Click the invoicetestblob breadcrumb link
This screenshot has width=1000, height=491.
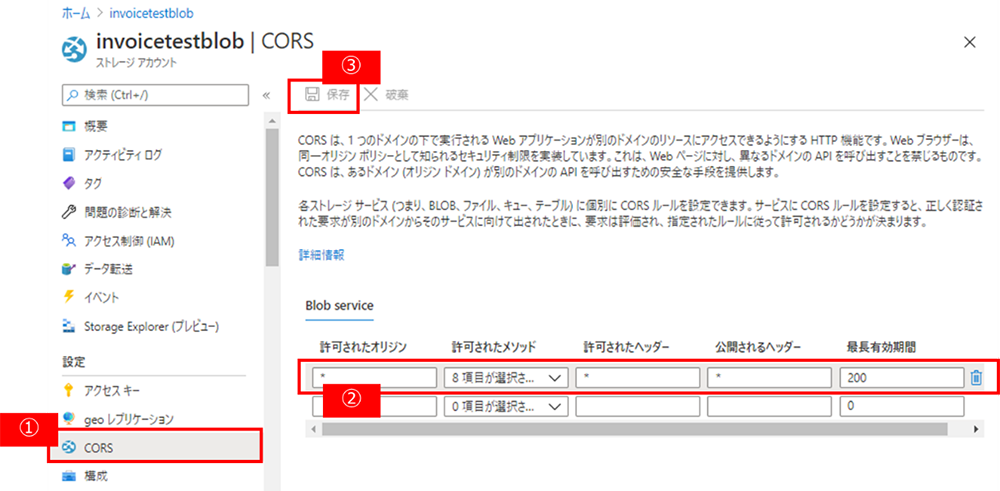click(x=152, y=12)
